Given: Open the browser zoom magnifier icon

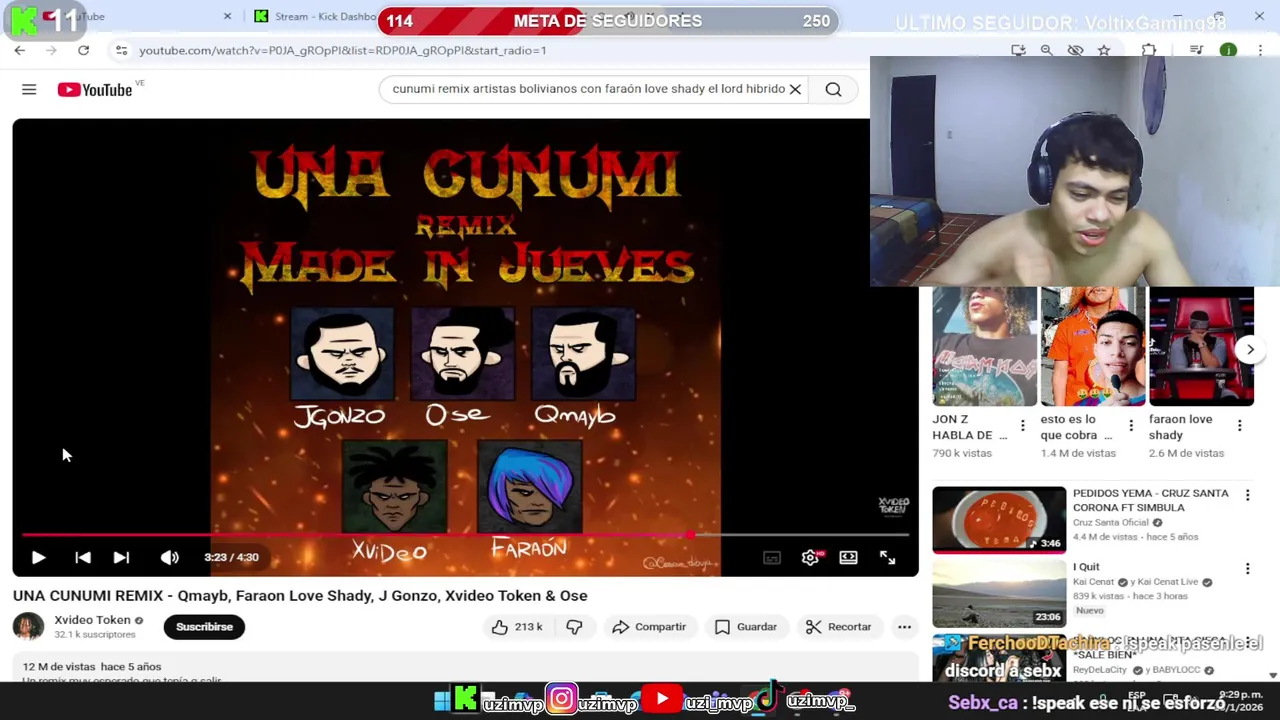Looking at the screenshot, I should (1046, 50).
